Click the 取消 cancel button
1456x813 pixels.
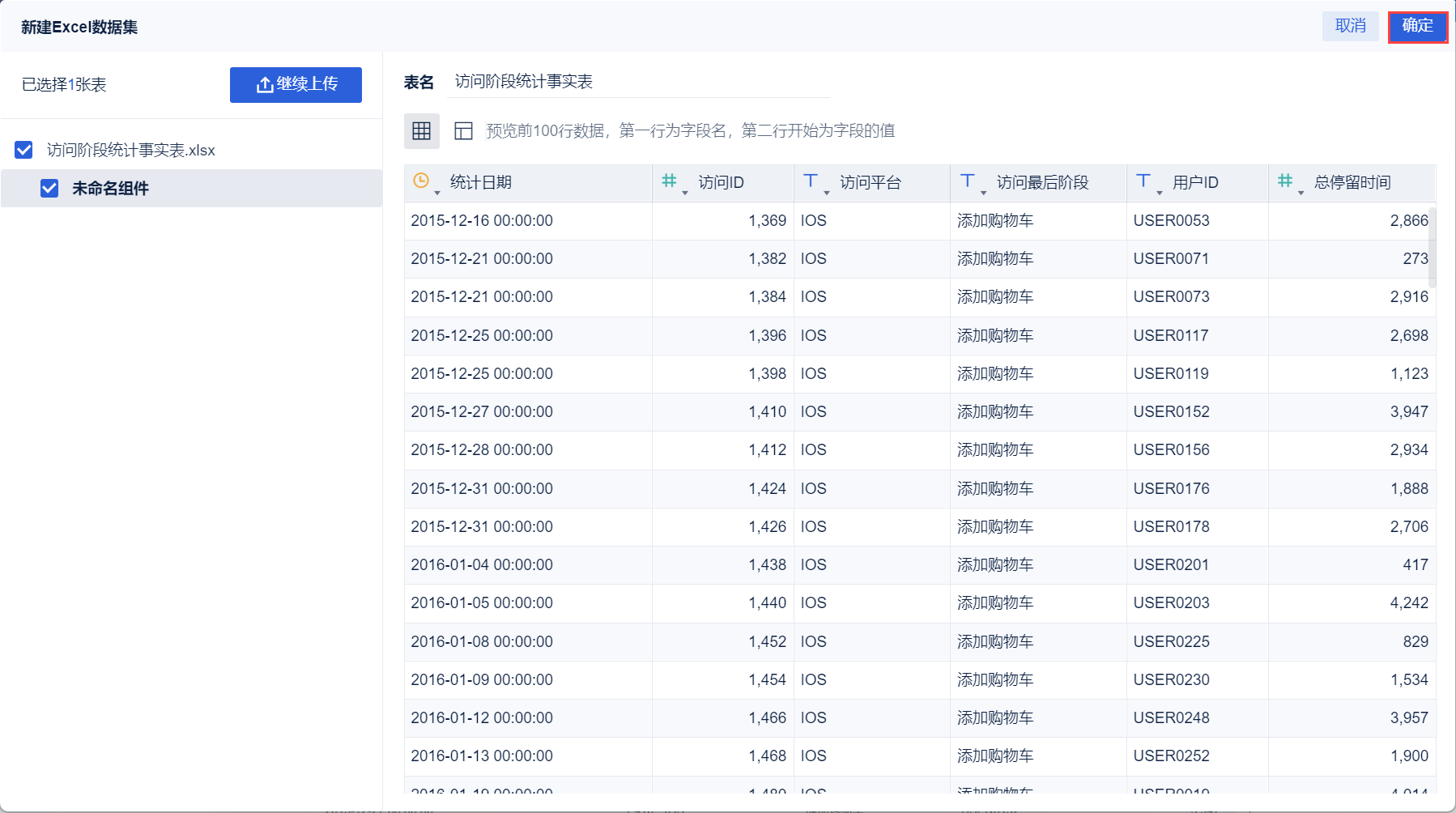[1351, 27]
